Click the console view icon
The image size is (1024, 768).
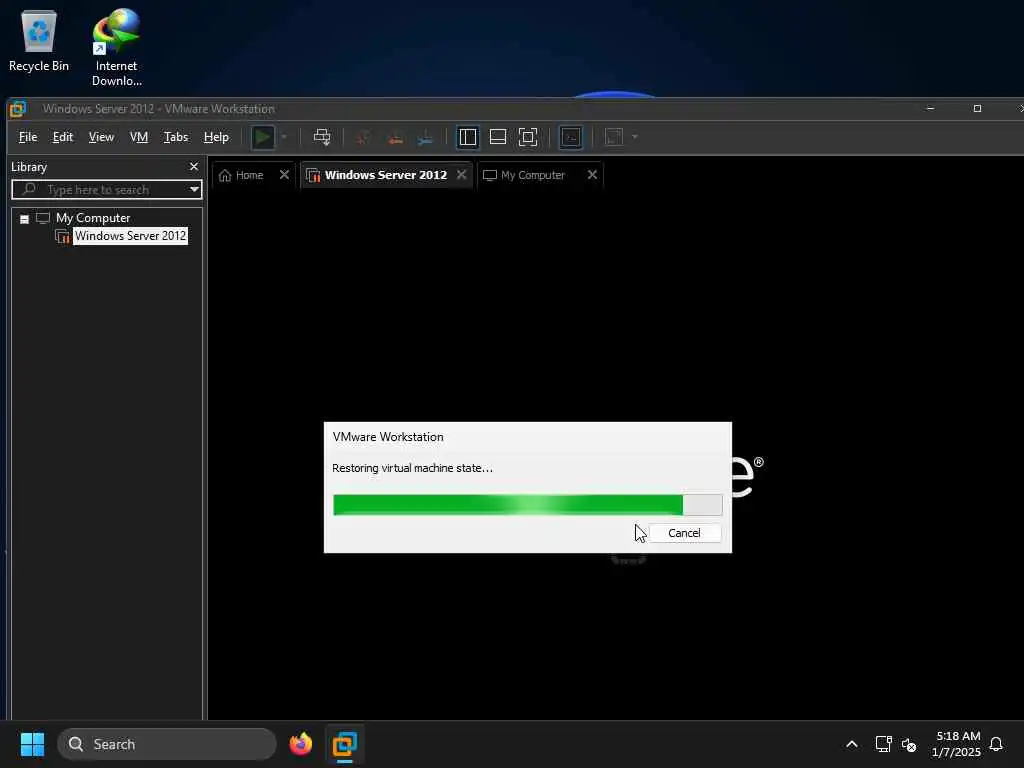click(571, 137)
